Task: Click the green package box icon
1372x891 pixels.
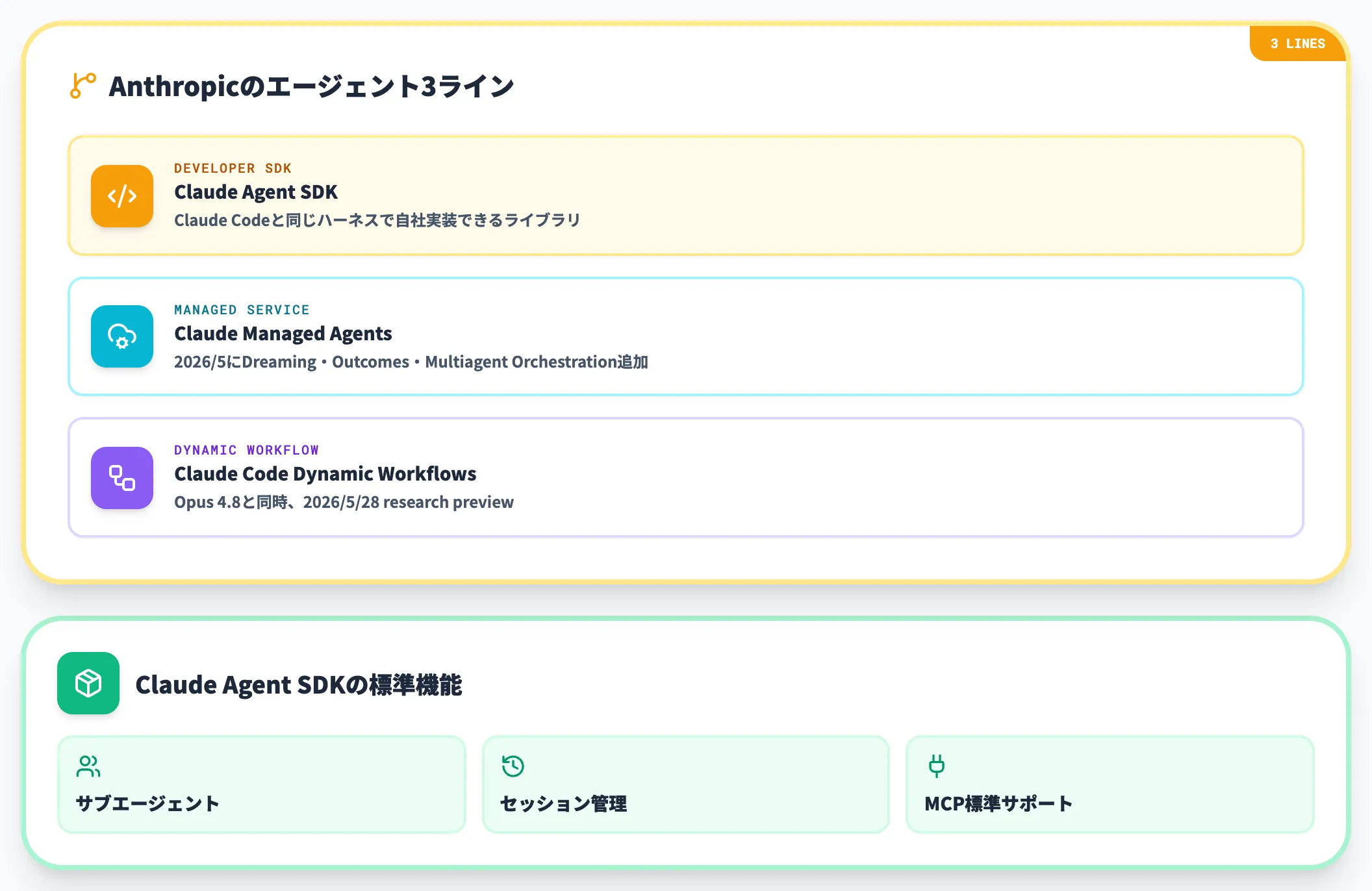Action: [88, 683]
